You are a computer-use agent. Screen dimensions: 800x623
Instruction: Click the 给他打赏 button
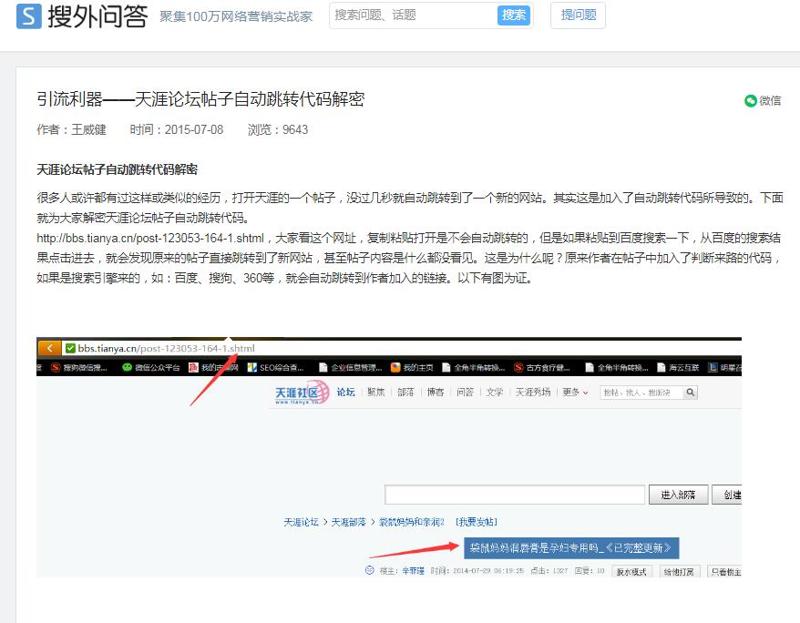tap(679, 571)
